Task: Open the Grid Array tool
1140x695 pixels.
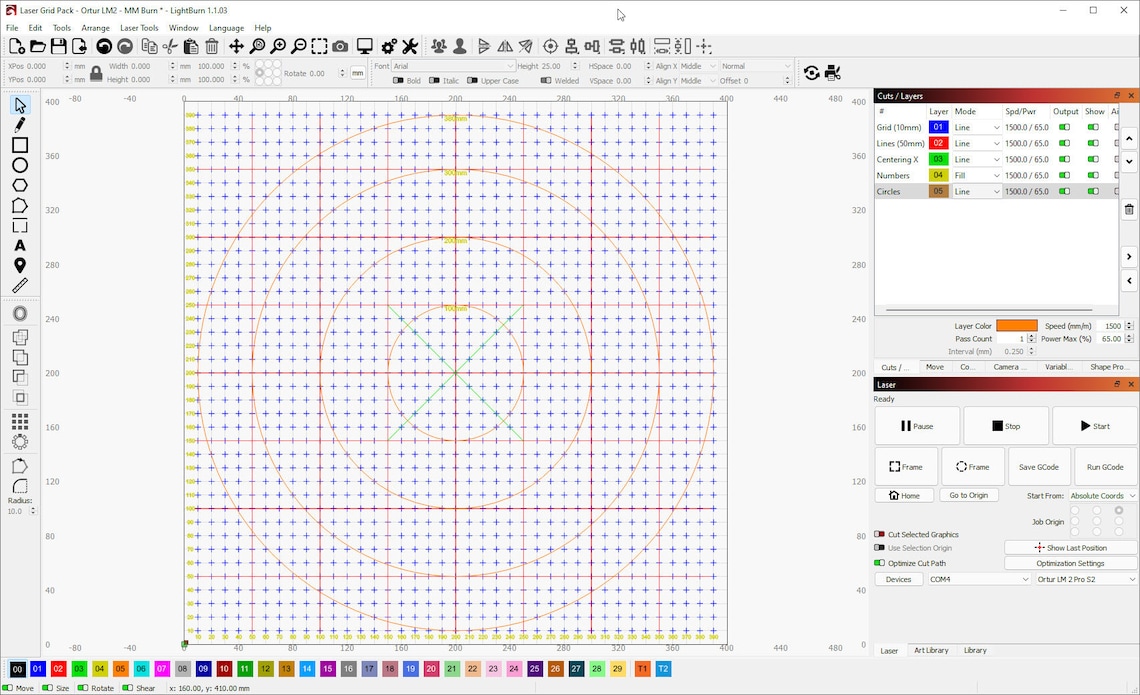Action: 20,422
